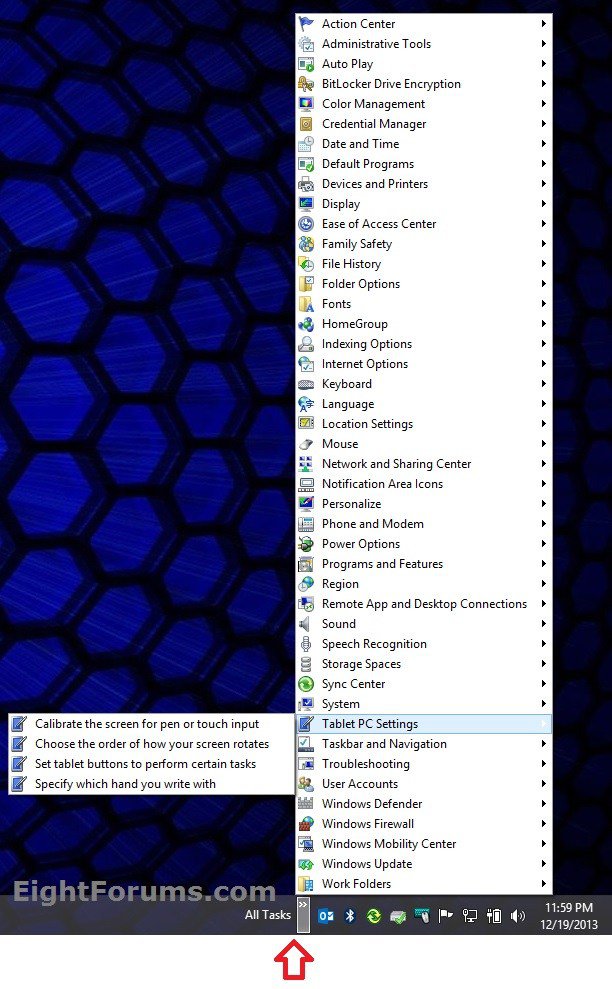Click the Action Center flag icon
This screenshot has height=989, width=612.
tap(306, 23)
